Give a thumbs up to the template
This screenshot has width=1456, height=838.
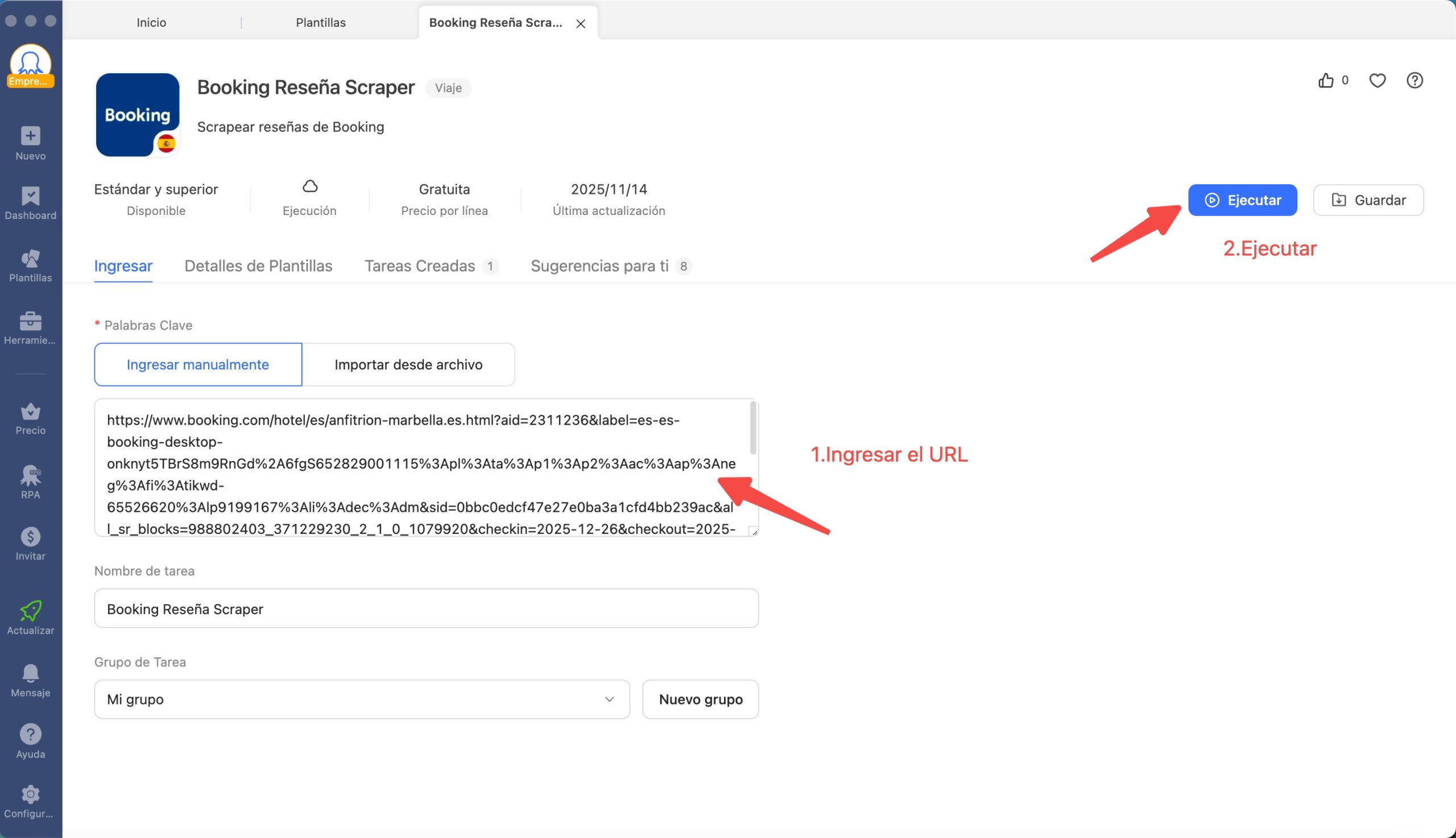point(1326,81)
